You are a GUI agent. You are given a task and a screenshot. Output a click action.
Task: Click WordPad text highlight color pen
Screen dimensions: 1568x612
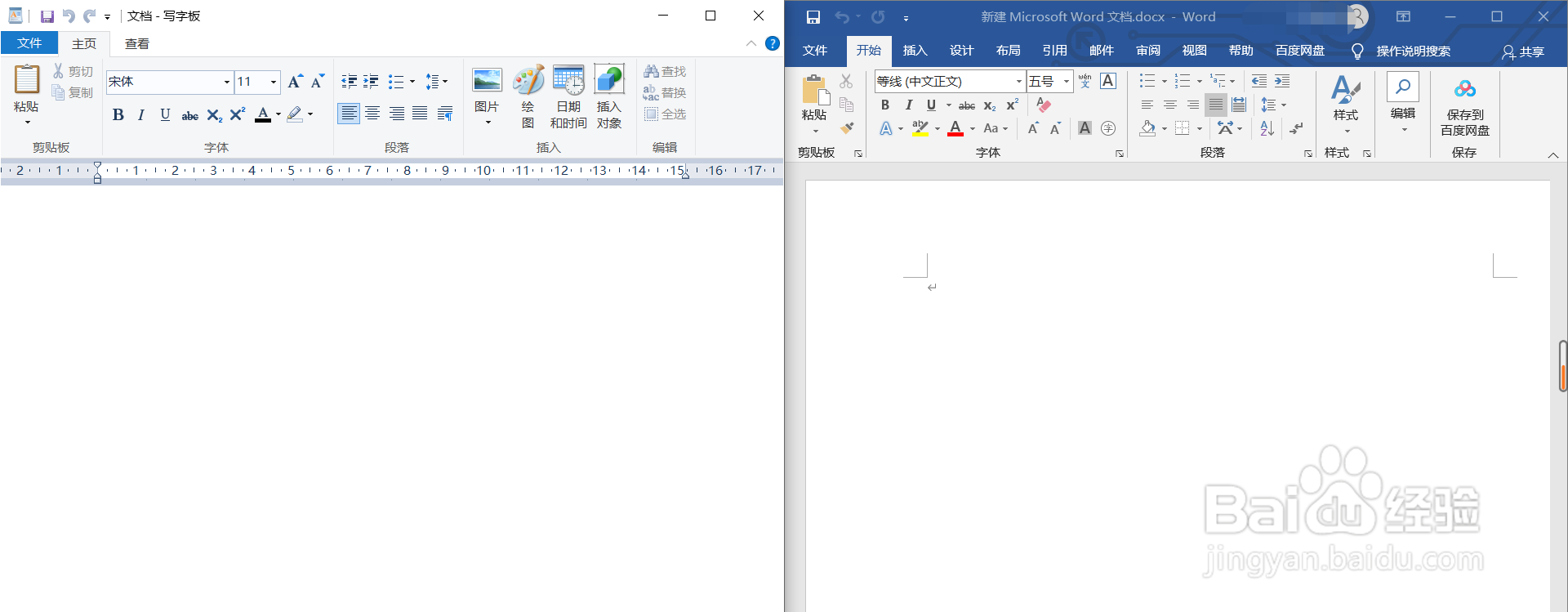tap(295, 114)
